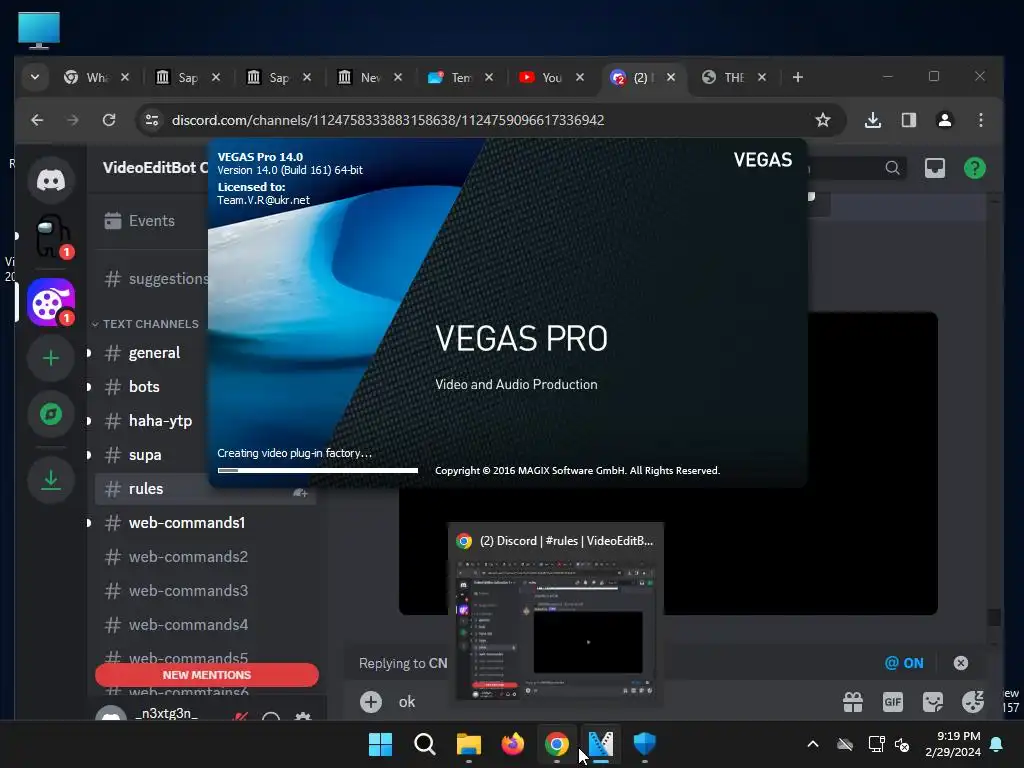This screenshot has width=1024, height=768.
Task: Open Discord direct messages home icon
Action: tap(51, 180)
